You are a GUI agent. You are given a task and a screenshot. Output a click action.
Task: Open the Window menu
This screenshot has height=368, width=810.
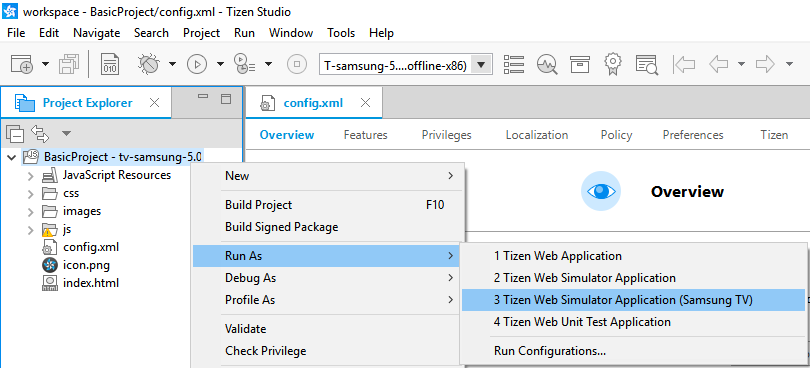coord(291,33)
